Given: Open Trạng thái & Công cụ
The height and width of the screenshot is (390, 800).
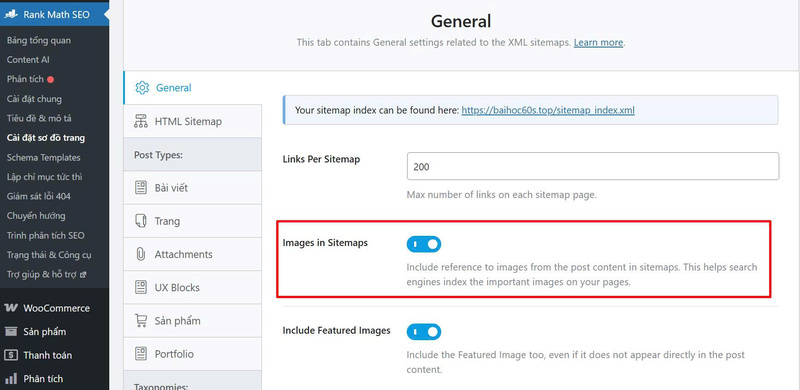Looking at the screenshot, I should coord(49,255).
